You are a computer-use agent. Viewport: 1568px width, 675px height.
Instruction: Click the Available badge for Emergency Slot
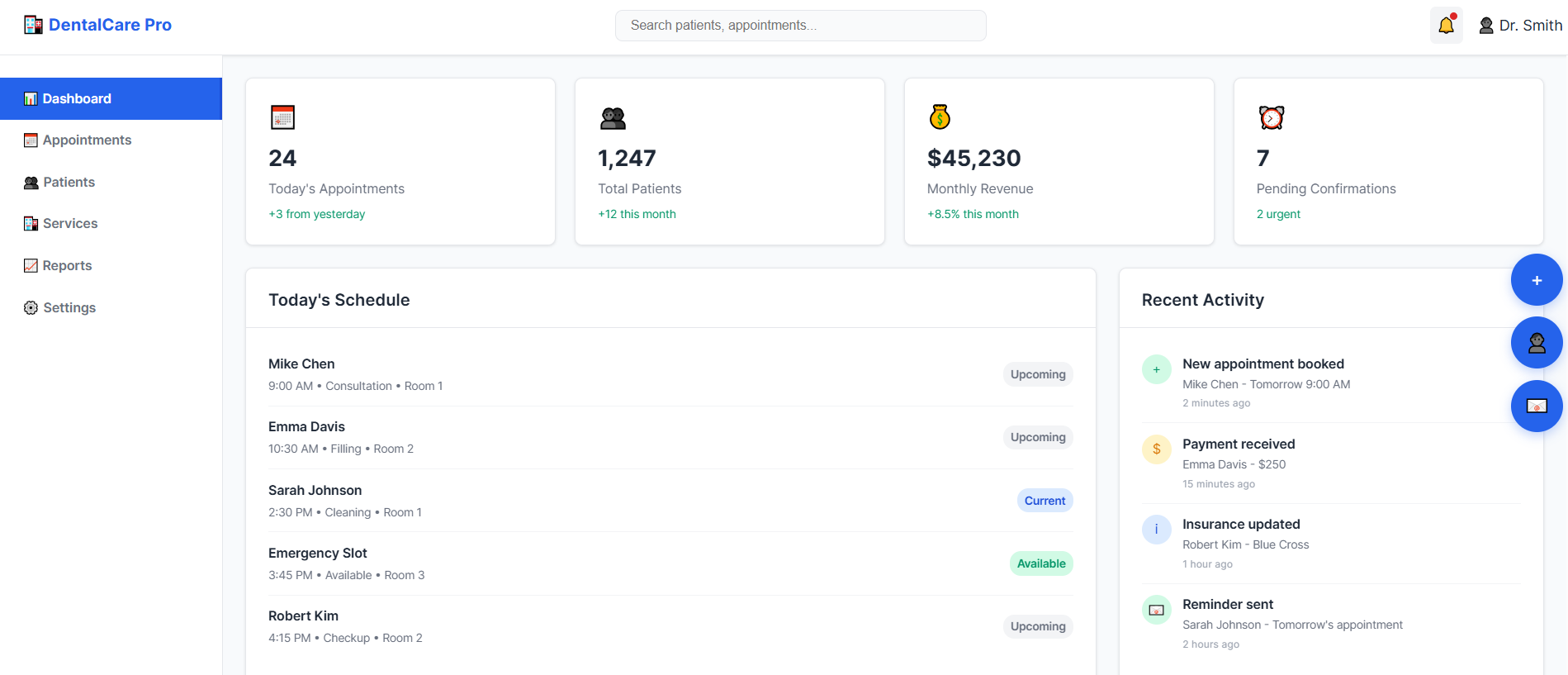[x=1040, y=563]
